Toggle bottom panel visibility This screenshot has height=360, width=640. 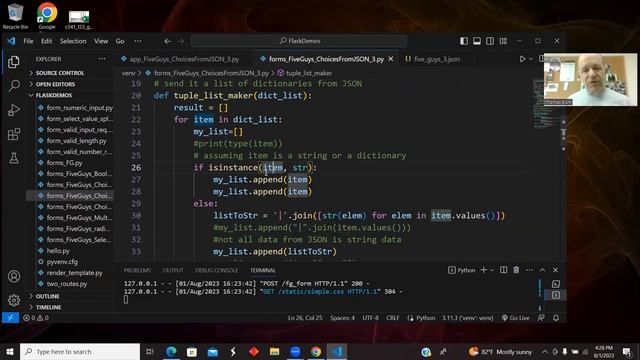tap(477, 41)
